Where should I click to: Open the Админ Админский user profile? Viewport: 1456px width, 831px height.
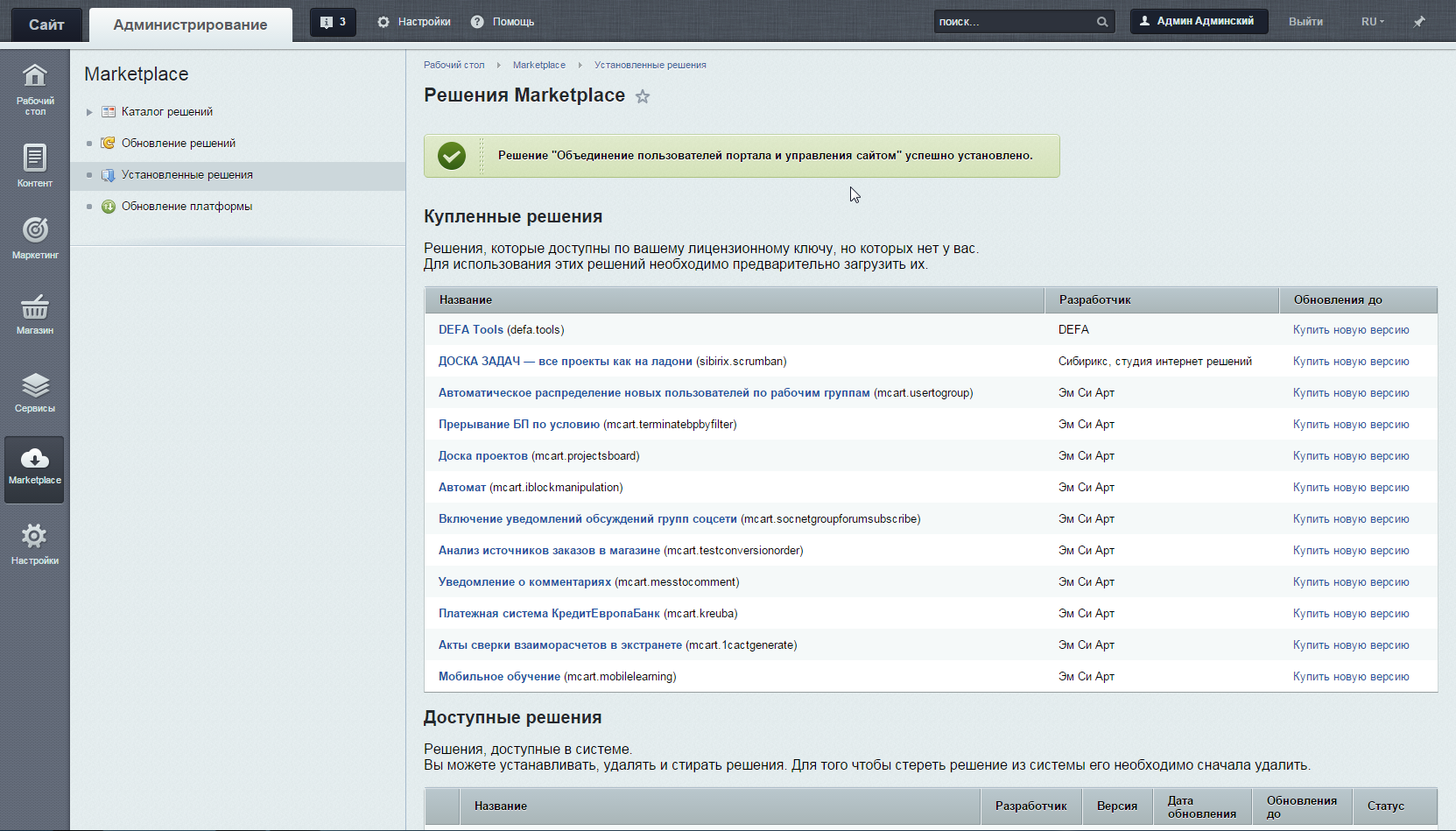coord(1199,21)
